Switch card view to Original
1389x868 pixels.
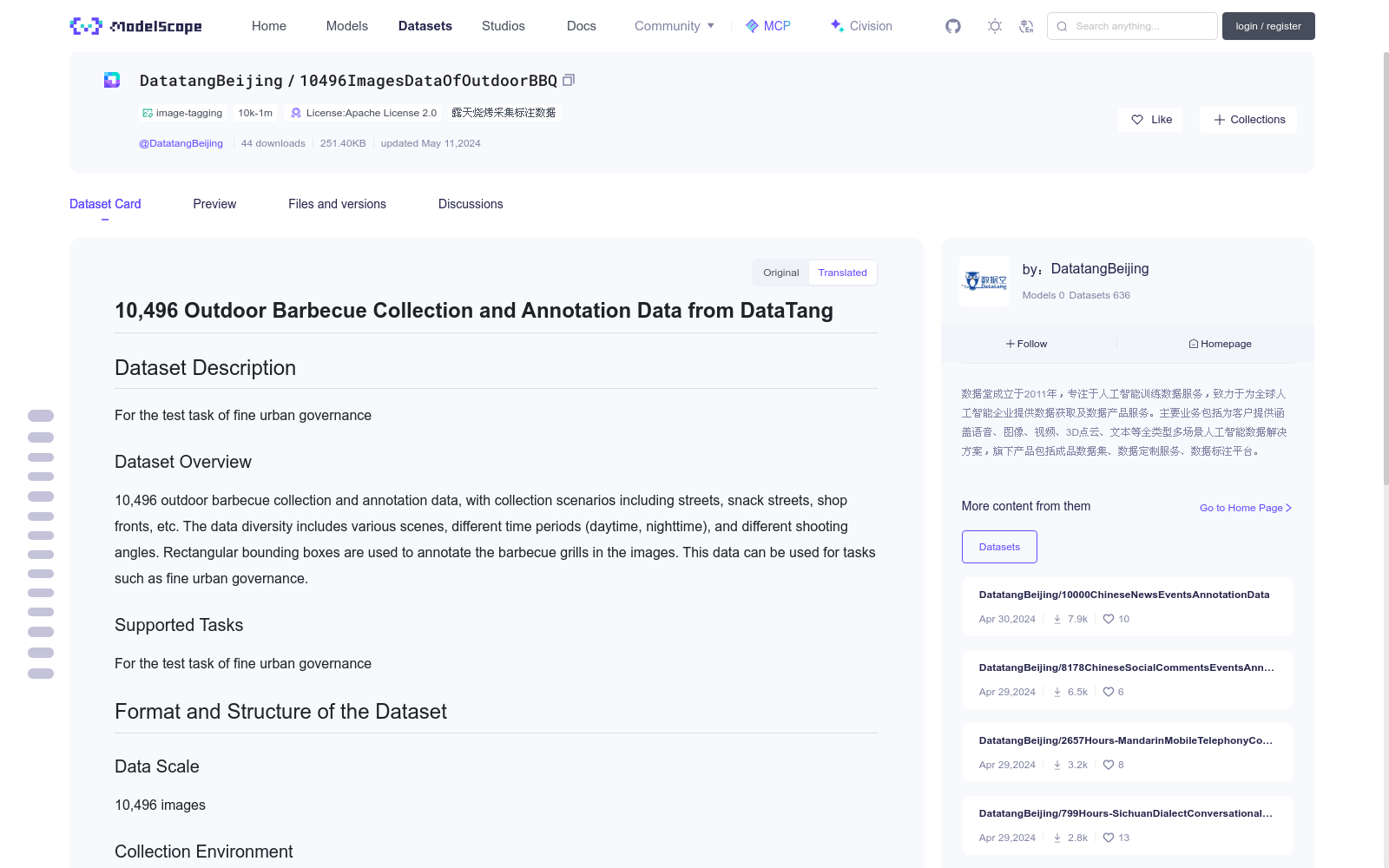tap(780, 273)
